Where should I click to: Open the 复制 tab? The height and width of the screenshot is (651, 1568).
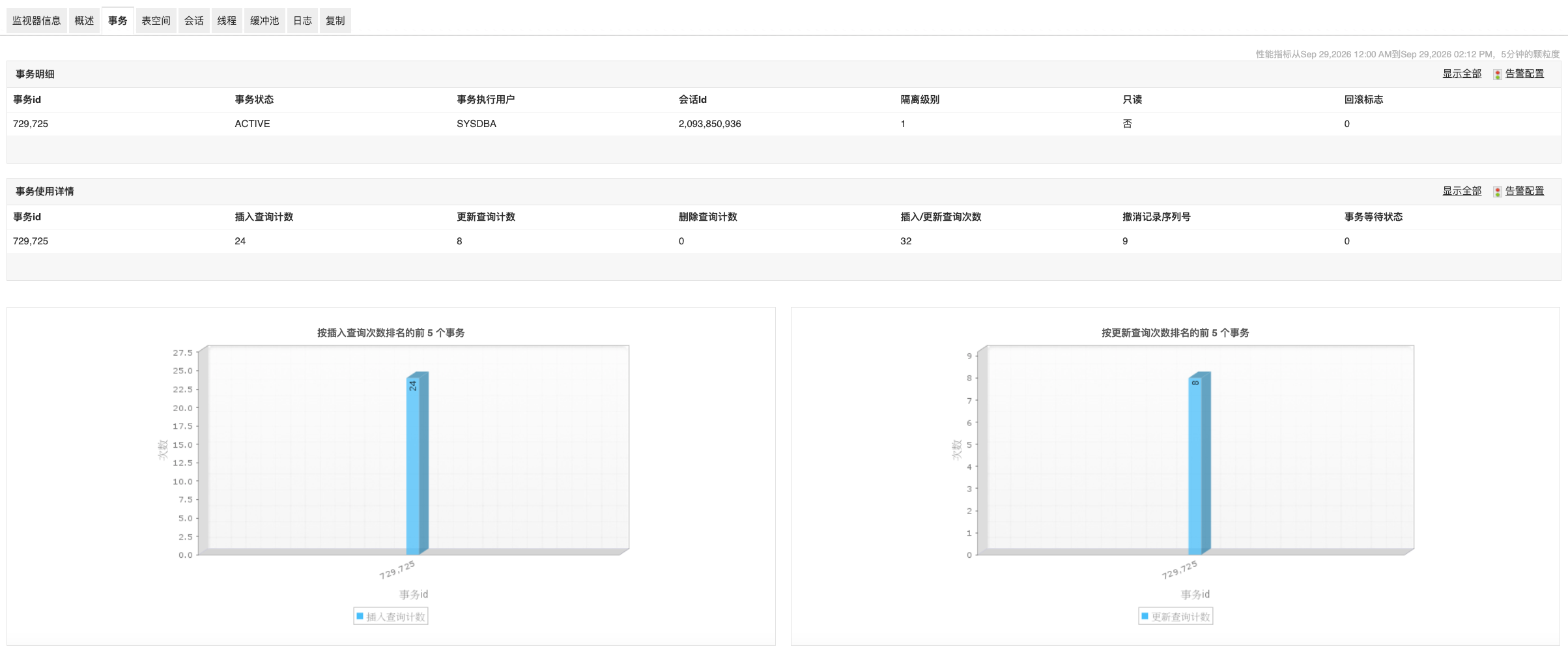click(x=335, y=21)
